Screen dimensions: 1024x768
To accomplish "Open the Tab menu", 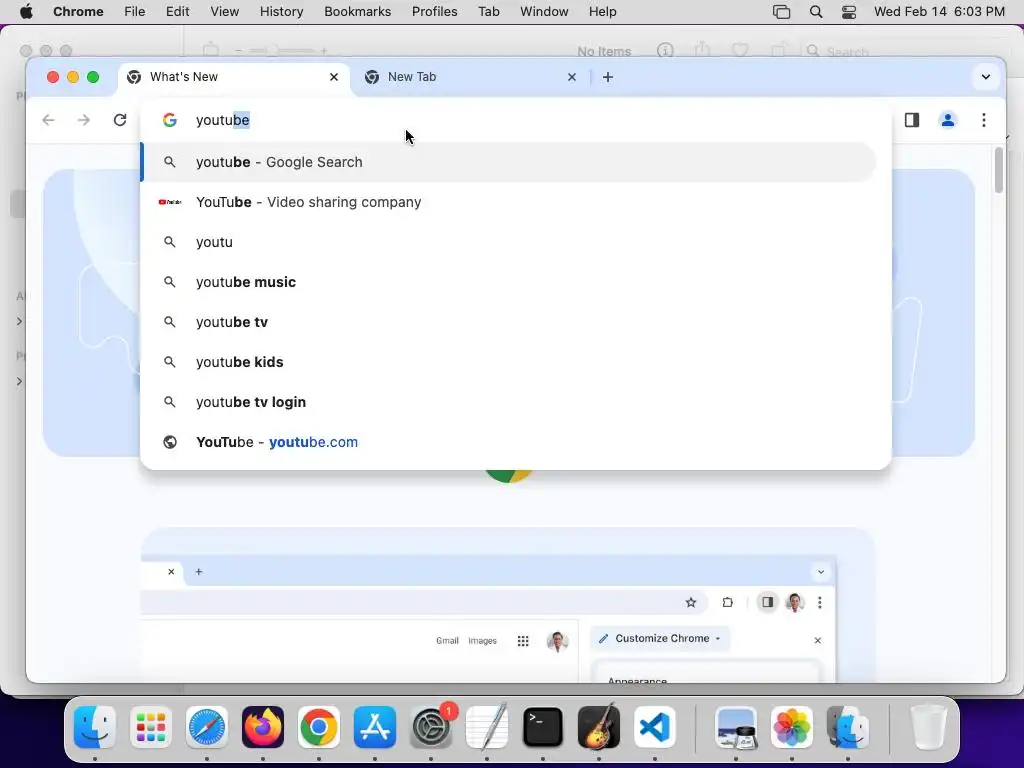I will (488, 12).
